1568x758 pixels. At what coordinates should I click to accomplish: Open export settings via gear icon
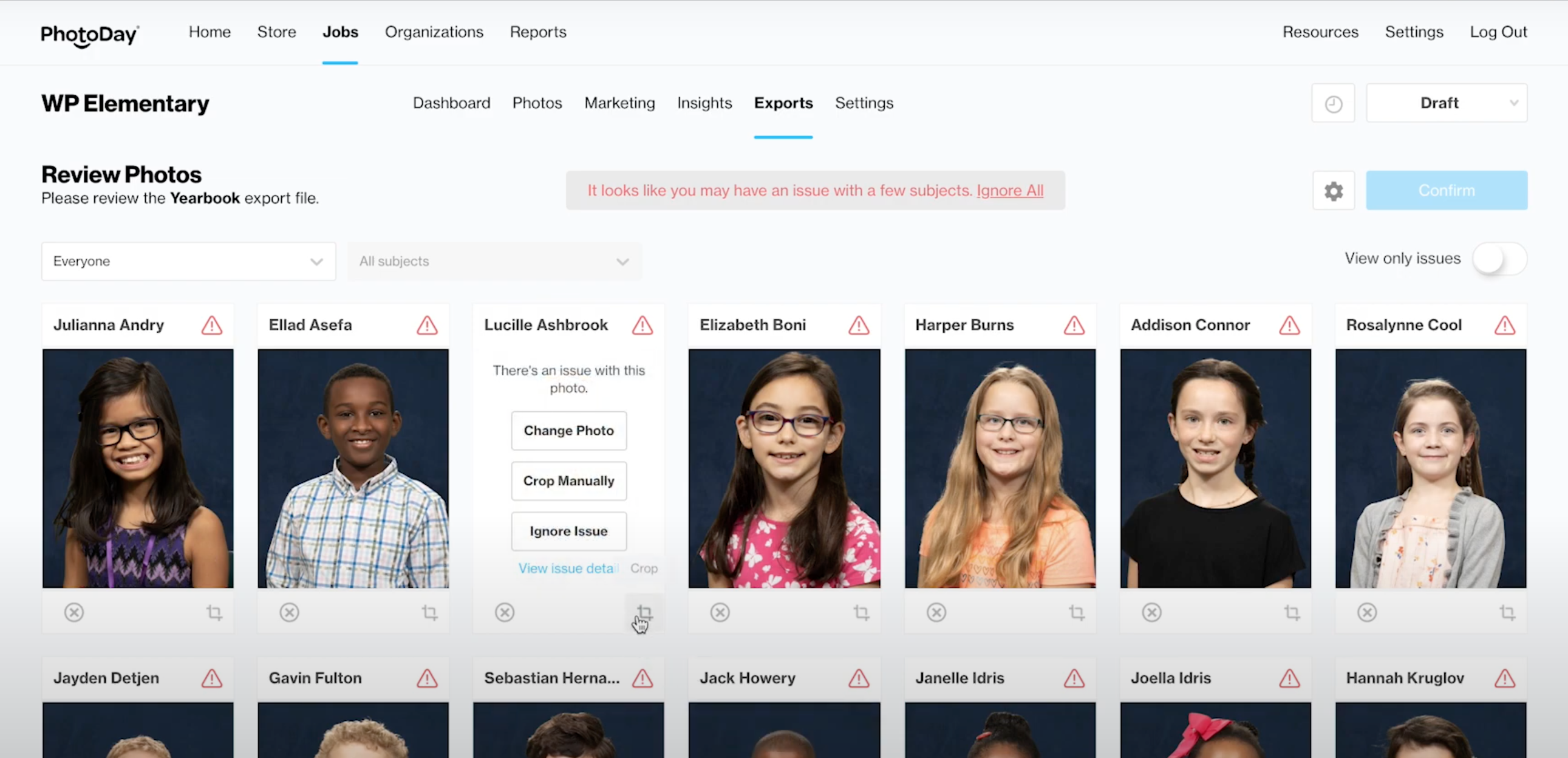[x=1333, y=191]
